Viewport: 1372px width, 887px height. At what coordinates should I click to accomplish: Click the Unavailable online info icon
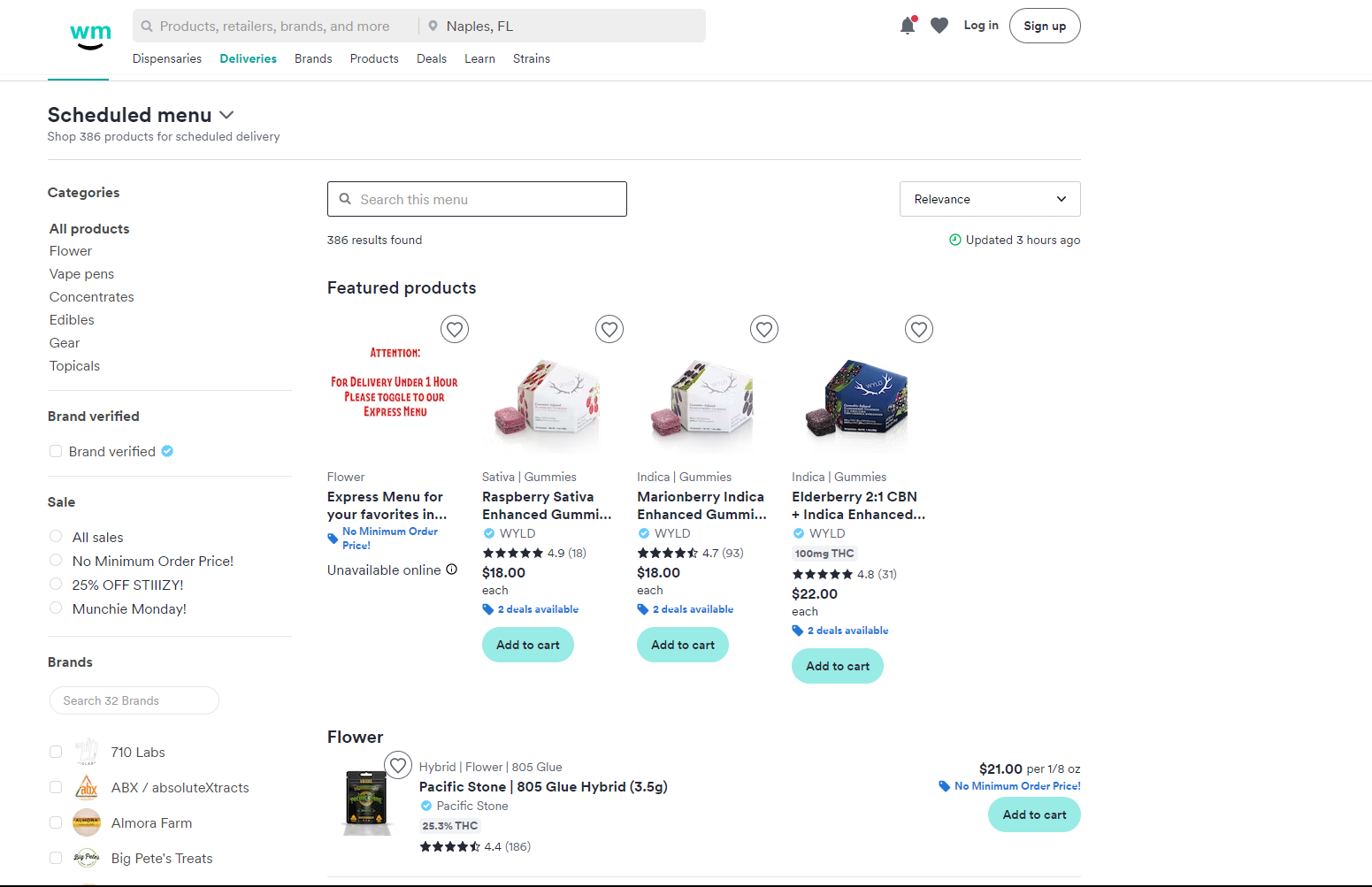click(x=452, y=570)
